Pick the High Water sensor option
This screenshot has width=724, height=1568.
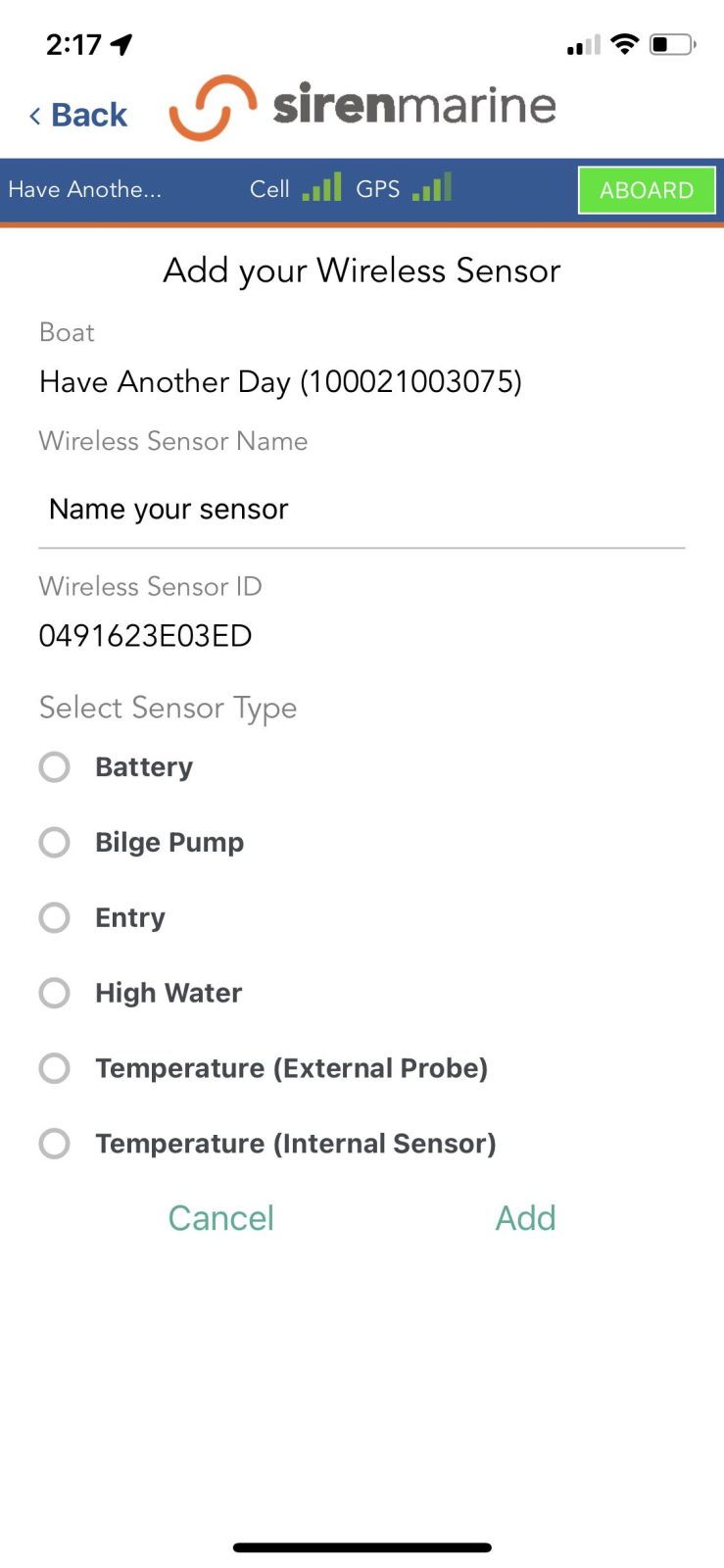pyautogui.click(x=55, y=993)
